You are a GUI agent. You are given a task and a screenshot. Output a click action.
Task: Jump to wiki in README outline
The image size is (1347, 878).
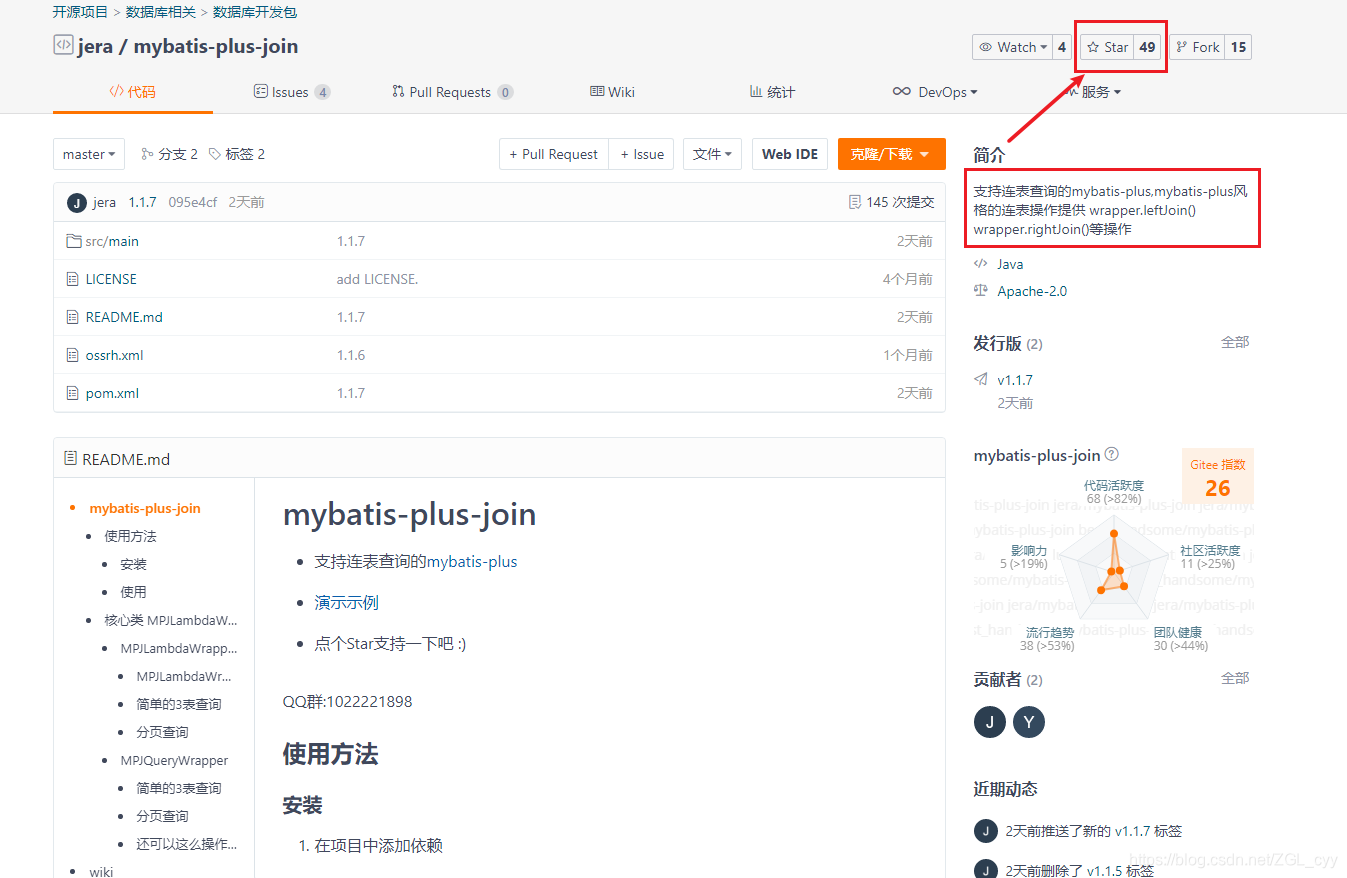[101, 872]
